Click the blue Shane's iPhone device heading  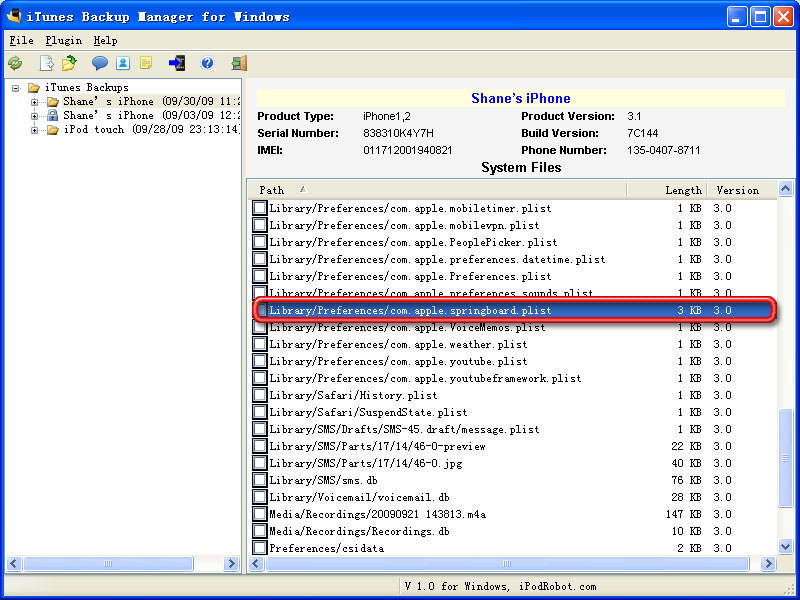click(x=520, y=98)
